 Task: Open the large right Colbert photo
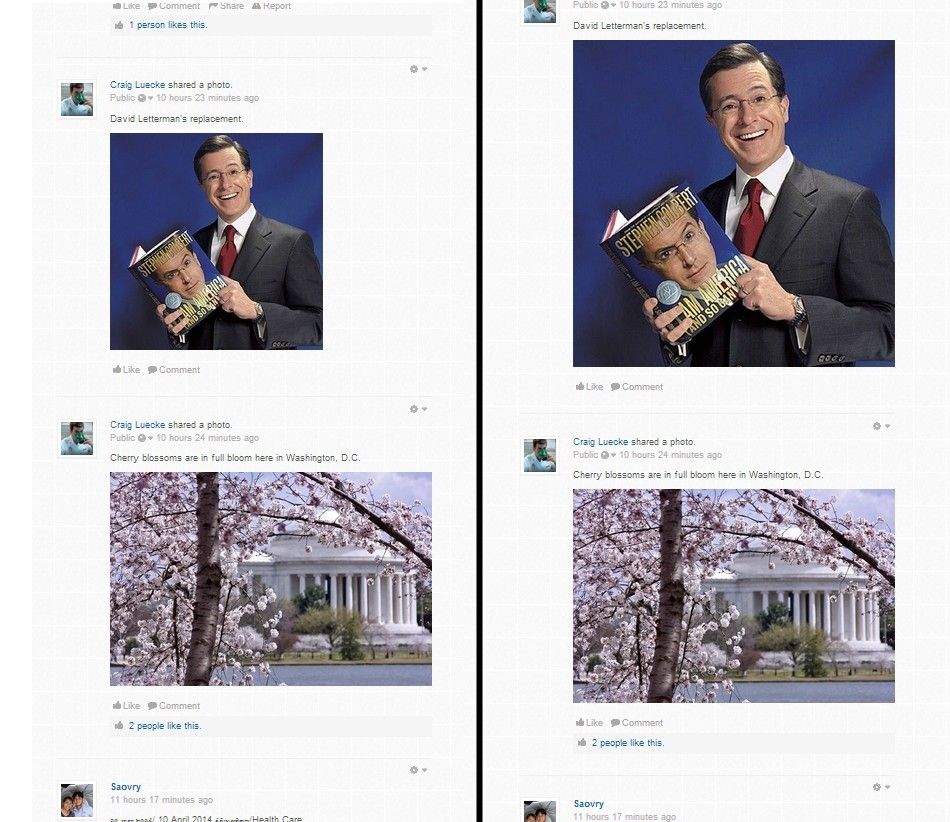tap(734, 204)
